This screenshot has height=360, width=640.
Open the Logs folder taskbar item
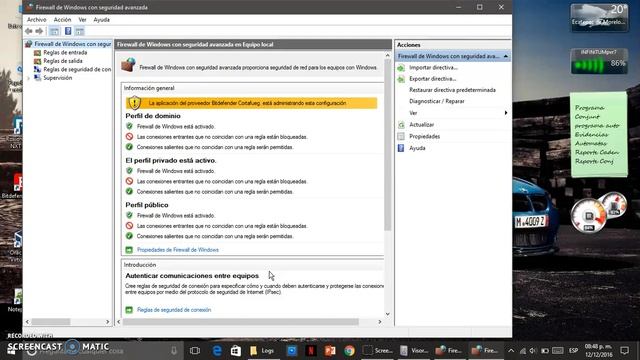click(x=262, y=350)
